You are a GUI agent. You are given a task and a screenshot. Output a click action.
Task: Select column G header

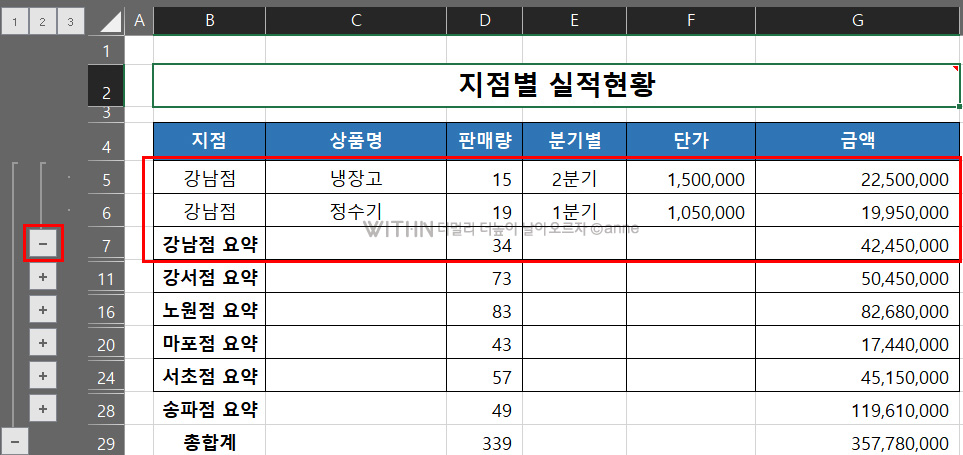click(x=858, y=21)
